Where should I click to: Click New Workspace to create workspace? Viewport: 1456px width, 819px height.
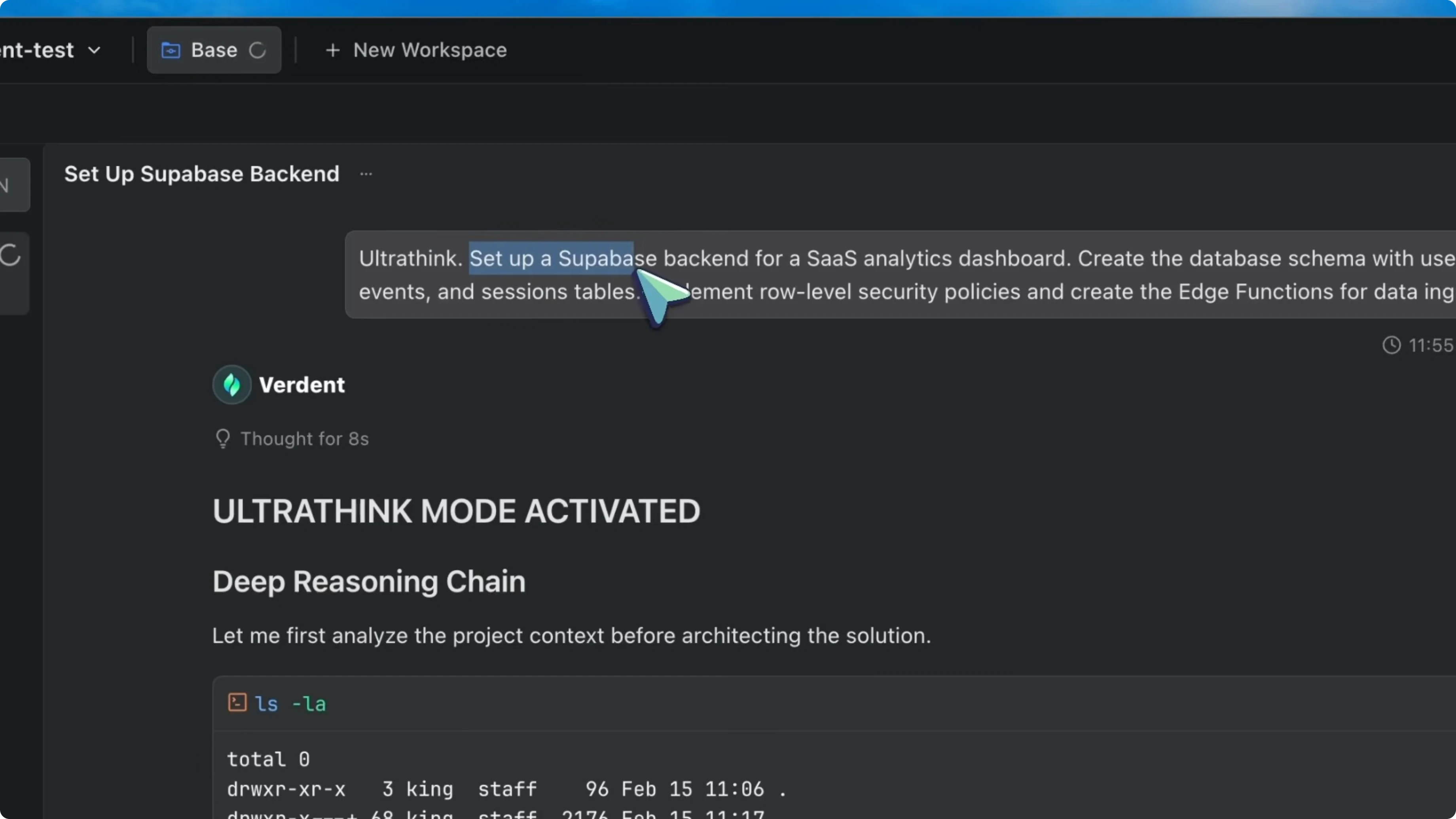431,50
